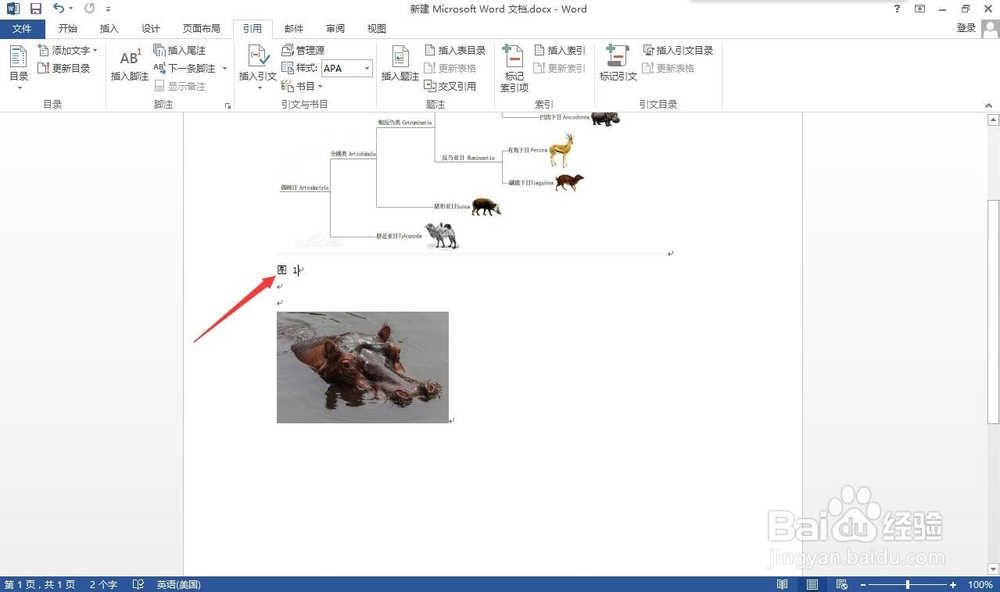Save the document via Quick Access toolbar

tap(36, 9)
